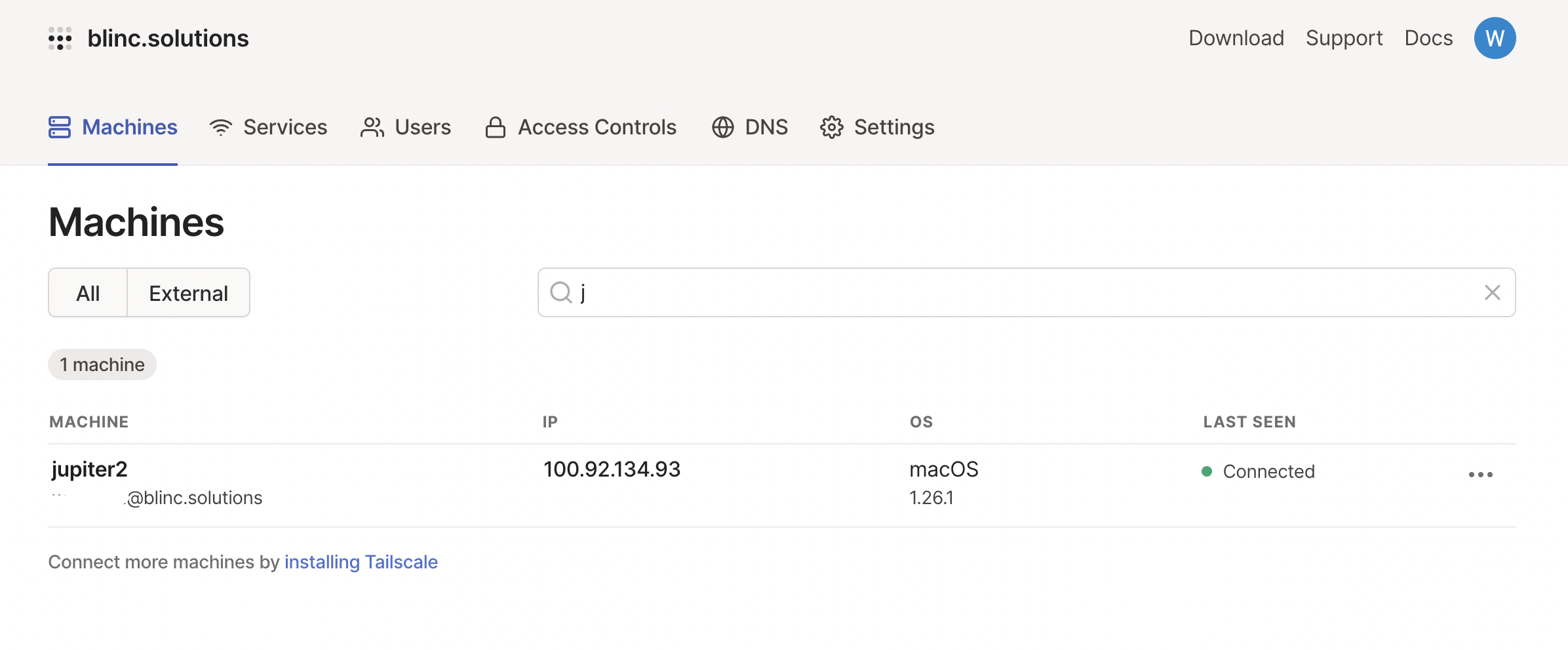Open the W user avatar menu
Image resolution: width=1568 pixels, height=649 pixels.
pyautogui.click(x=1495, y=38)
